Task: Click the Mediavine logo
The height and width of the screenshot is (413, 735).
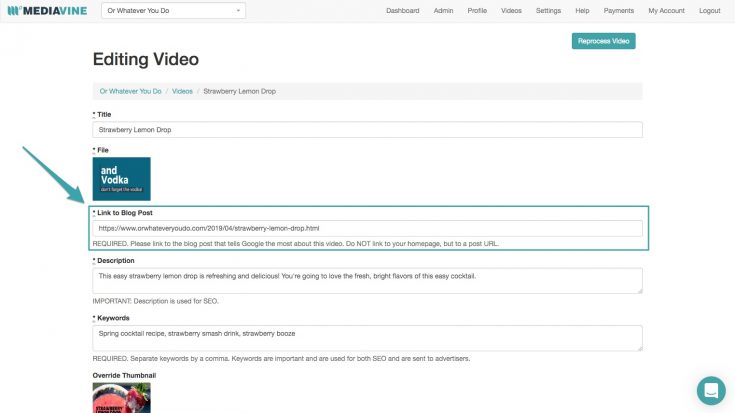Action: (47, 10)
